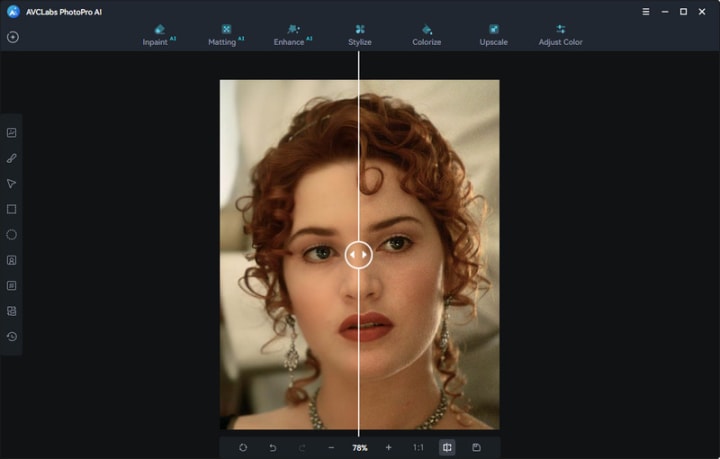Redo the last action

pos(302,447)
